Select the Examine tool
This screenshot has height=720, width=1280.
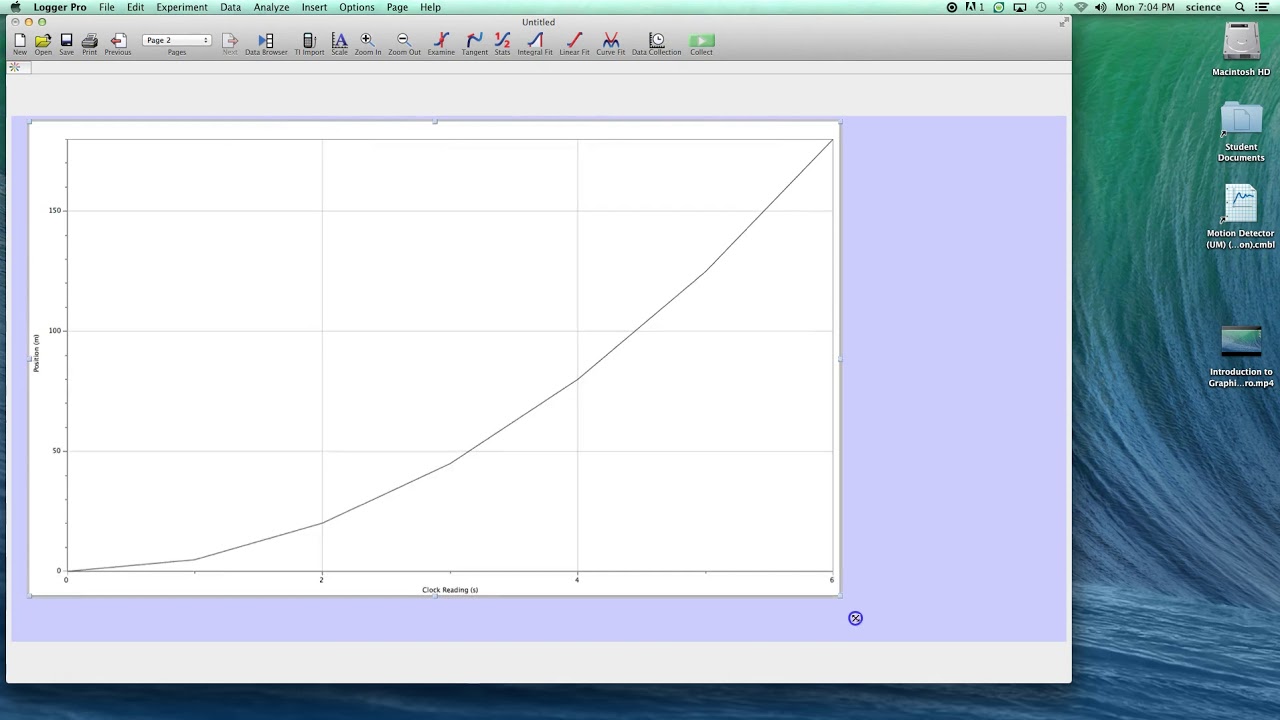pyautogui.click(x=441, y=42)
